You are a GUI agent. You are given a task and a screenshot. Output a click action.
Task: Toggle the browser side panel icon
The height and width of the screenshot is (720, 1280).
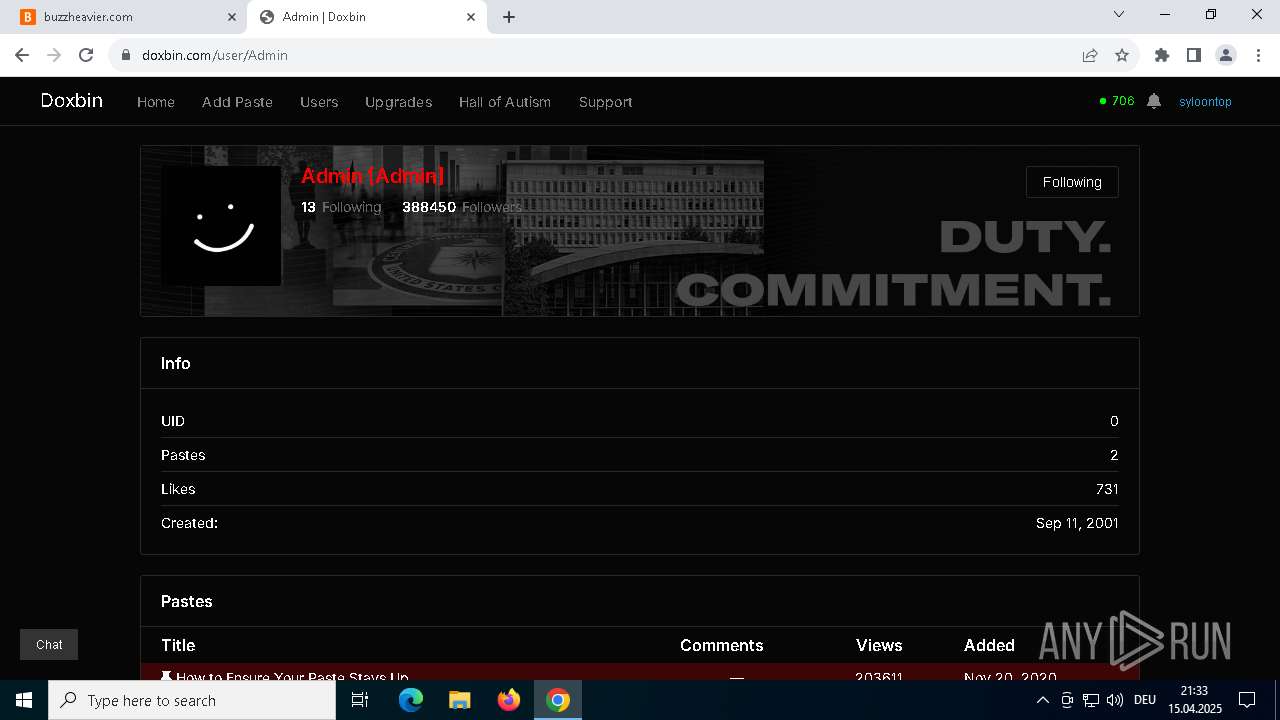coord(1194,55)
